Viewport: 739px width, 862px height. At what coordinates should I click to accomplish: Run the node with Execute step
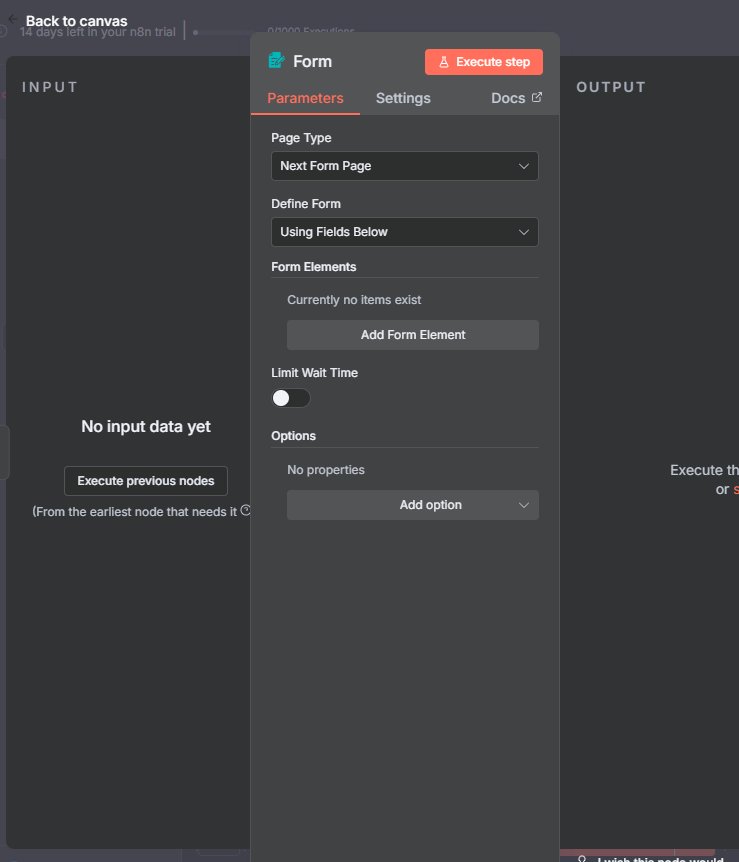[483, 62]
